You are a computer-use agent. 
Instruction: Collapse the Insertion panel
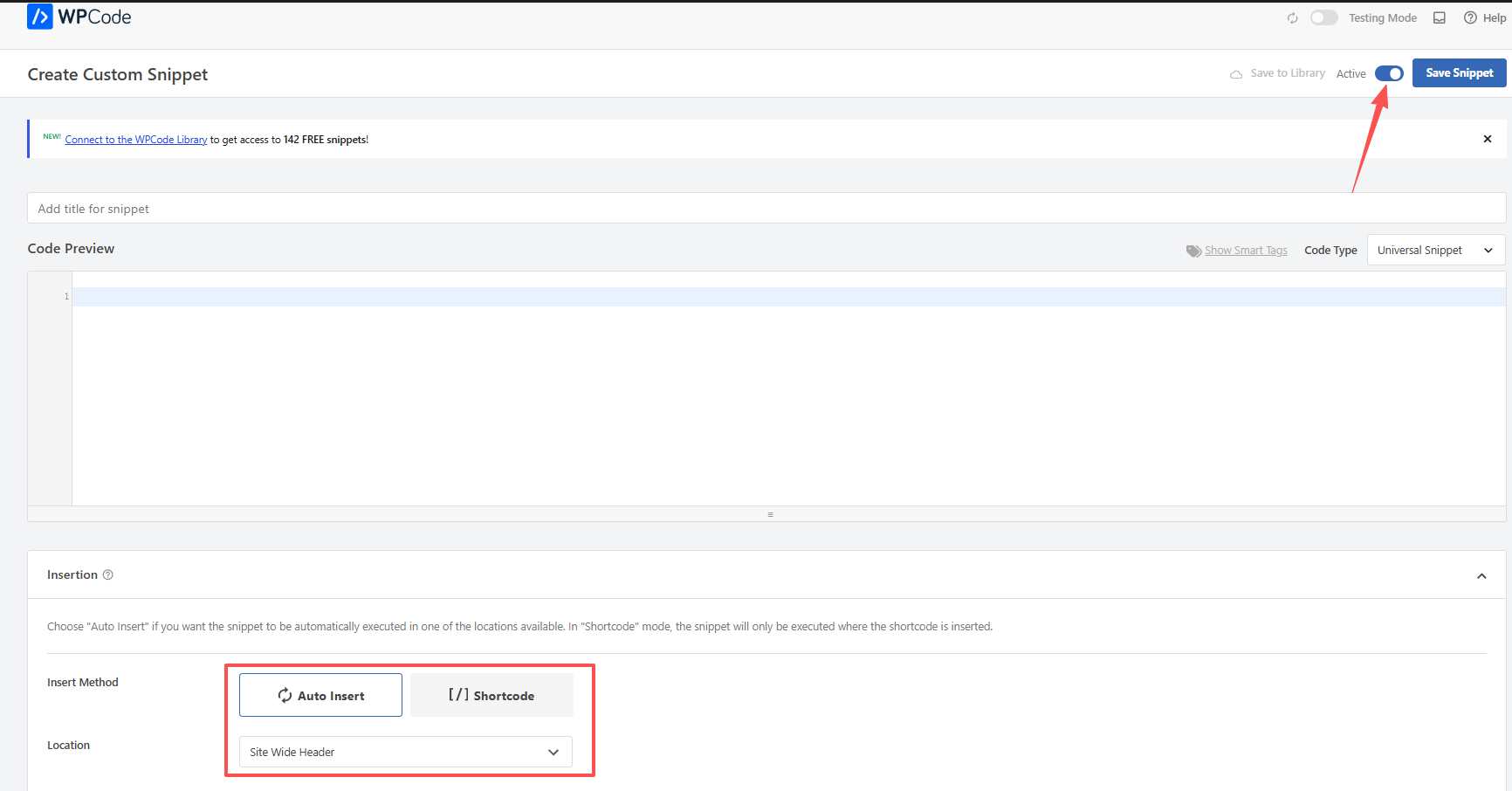[1481, 575]
